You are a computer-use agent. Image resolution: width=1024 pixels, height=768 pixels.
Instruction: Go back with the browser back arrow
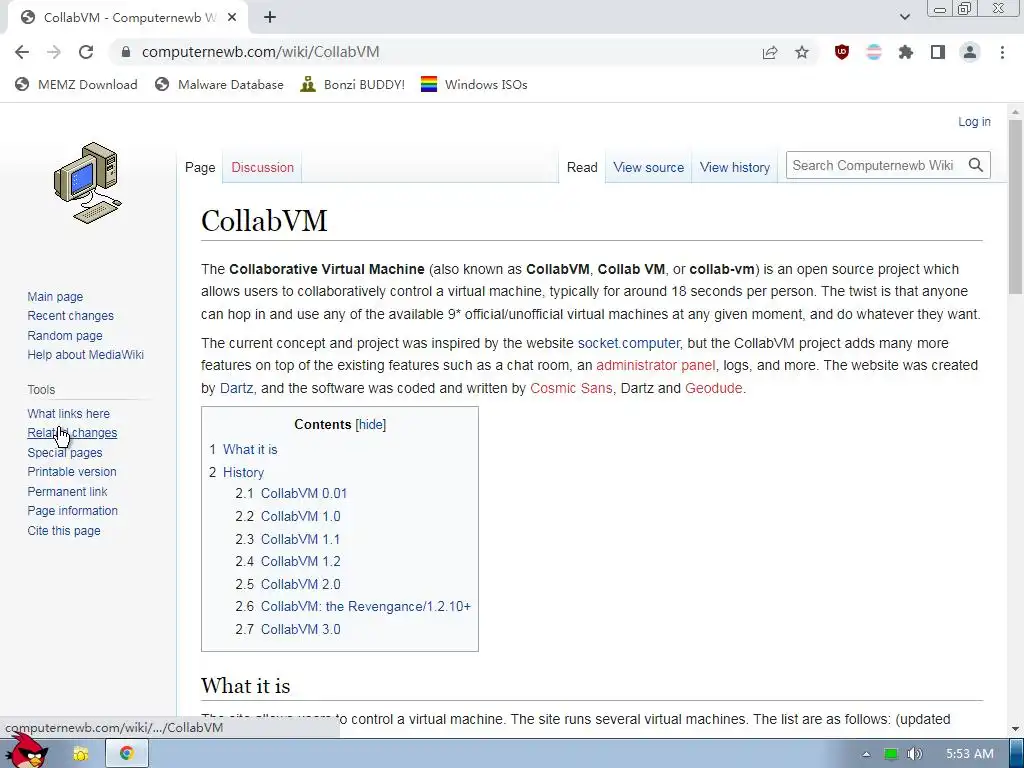click(x=22, y=52)
